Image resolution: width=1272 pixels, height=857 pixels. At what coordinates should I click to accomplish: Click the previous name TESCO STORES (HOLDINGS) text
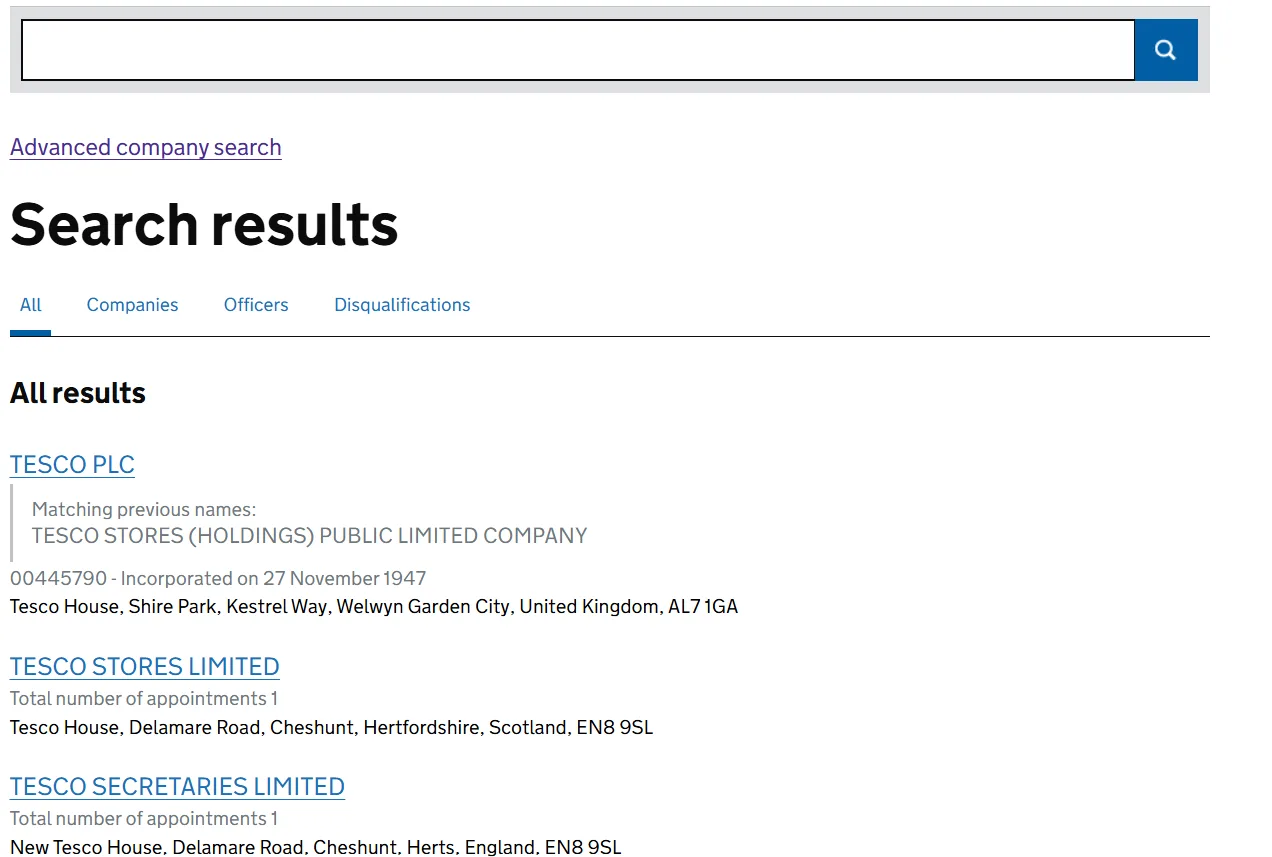309,536
